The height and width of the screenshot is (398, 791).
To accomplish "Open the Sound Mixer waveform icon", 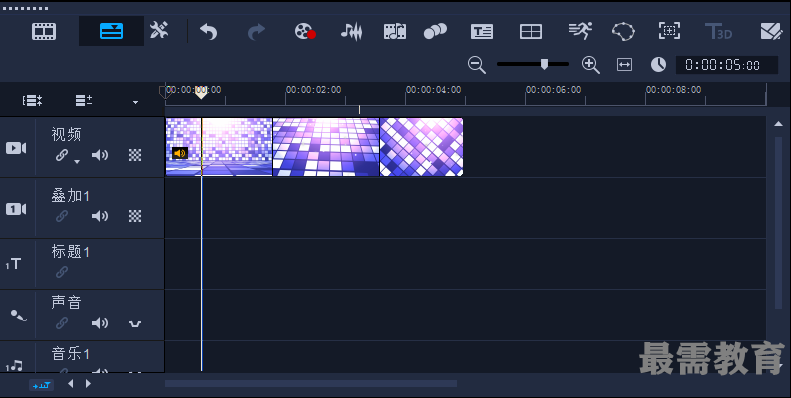I will click(351, 31).
